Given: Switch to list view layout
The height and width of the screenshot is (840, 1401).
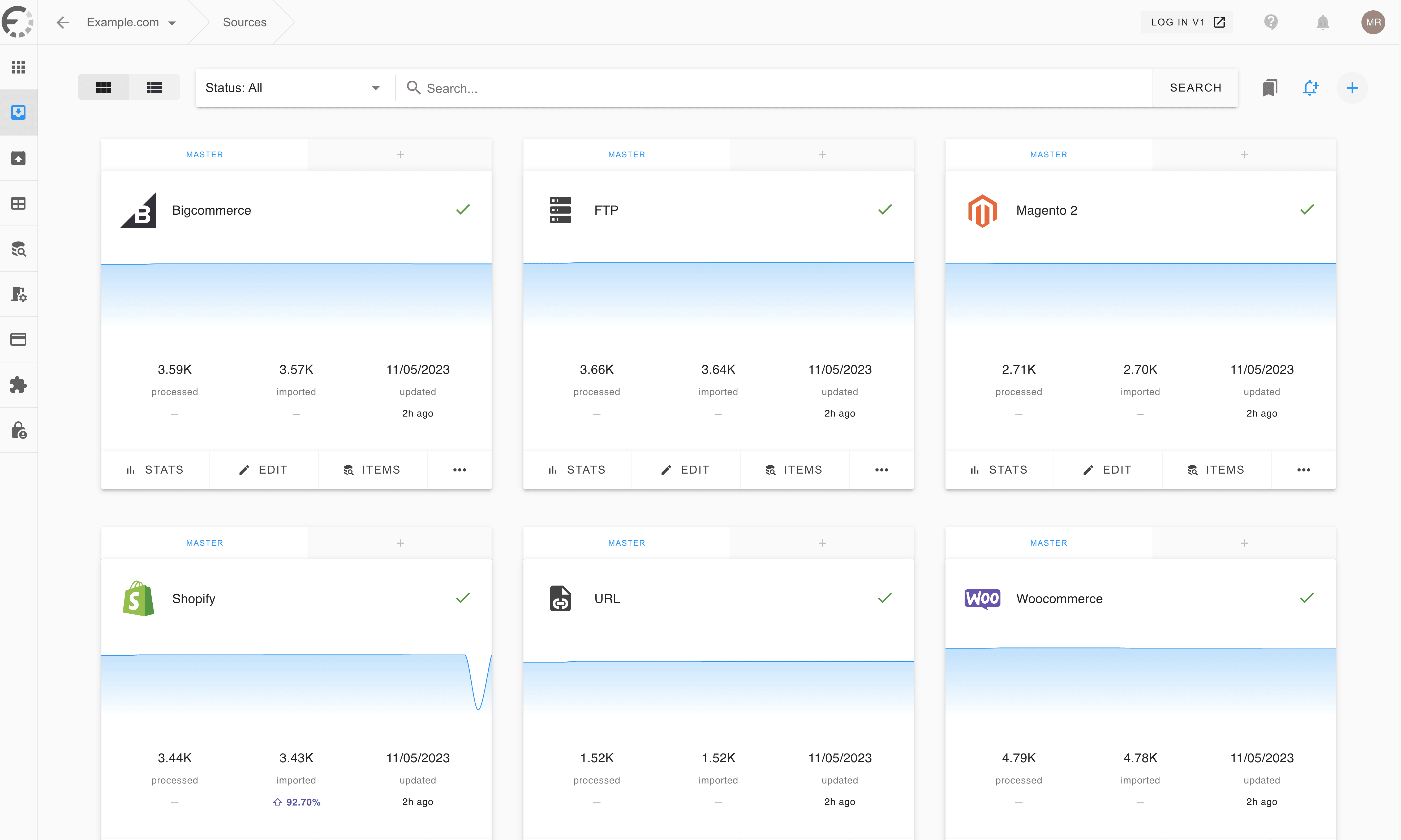Looking at the screenshot, I should (x=154, y=88).
